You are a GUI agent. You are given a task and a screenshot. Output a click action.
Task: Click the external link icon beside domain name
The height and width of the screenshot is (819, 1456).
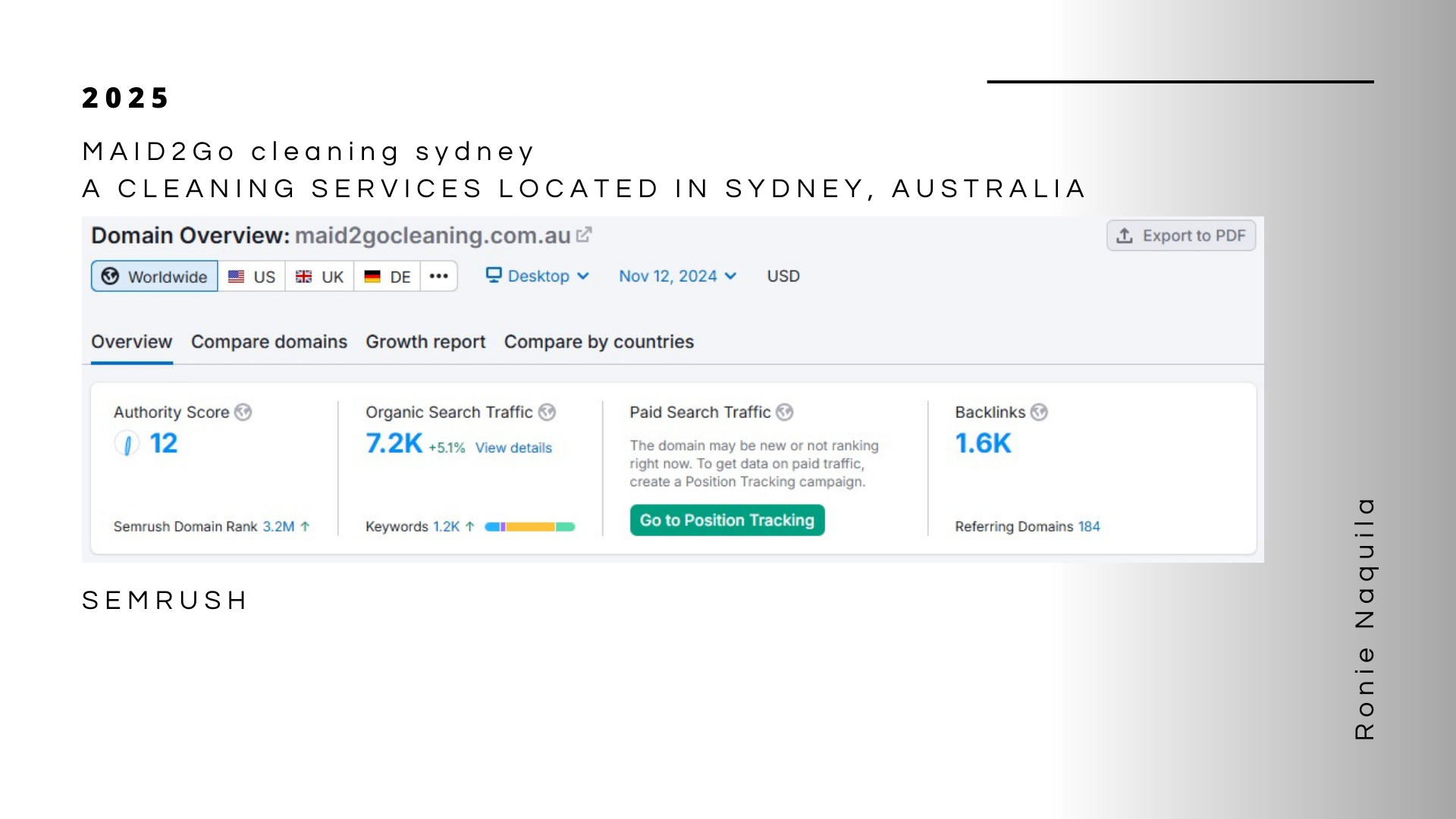click(x=584, y=235)
